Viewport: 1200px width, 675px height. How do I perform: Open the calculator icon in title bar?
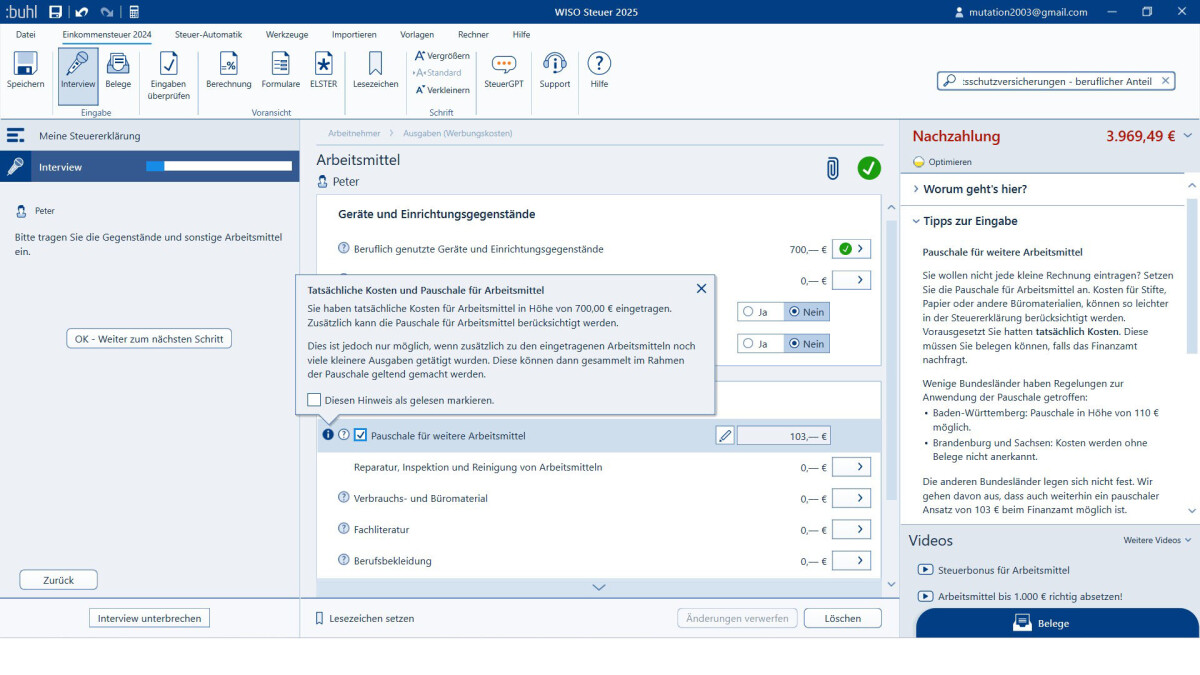134,12
